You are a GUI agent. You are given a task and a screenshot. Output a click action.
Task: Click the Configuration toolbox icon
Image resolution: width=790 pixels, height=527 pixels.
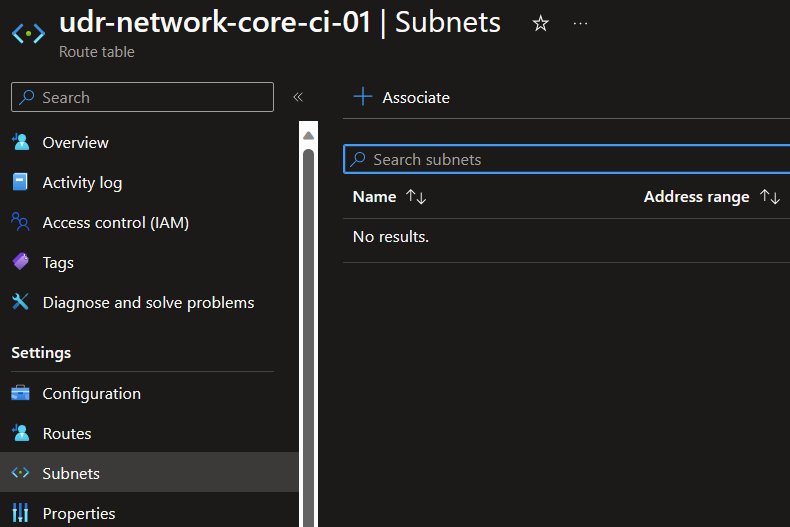pos(21,393)
